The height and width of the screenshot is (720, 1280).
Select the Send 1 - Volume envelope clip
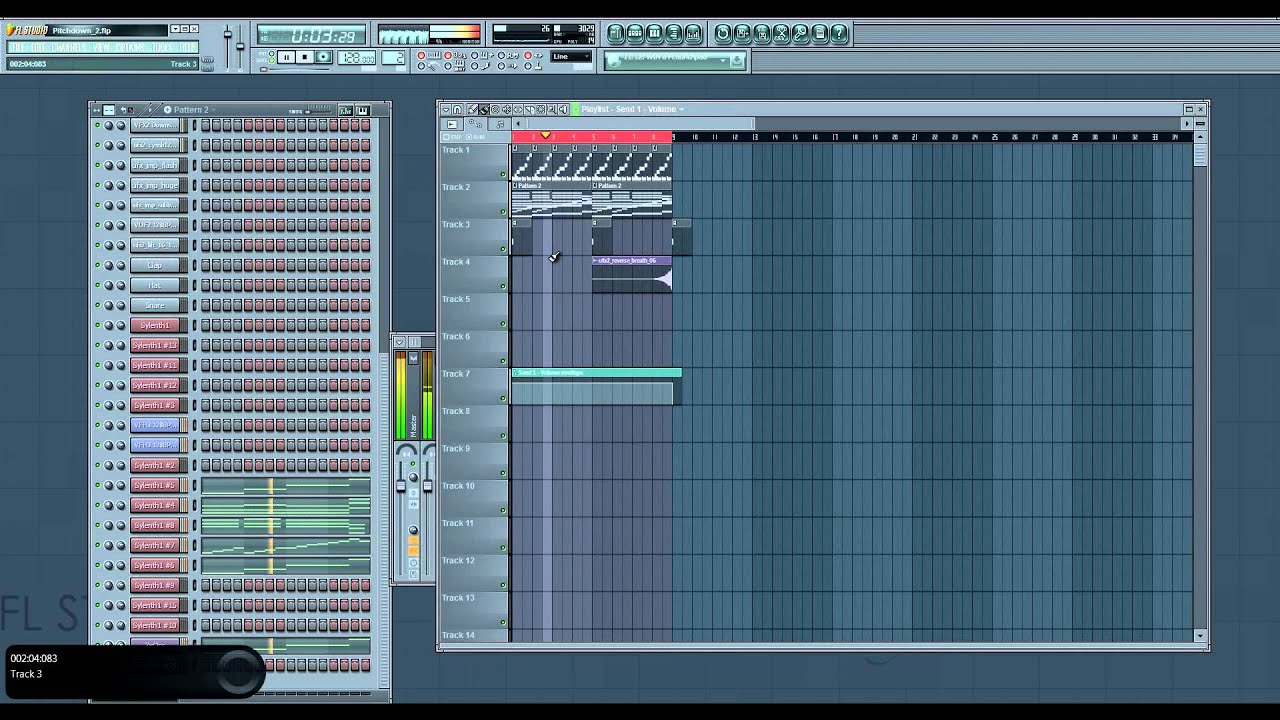point(597,388)
